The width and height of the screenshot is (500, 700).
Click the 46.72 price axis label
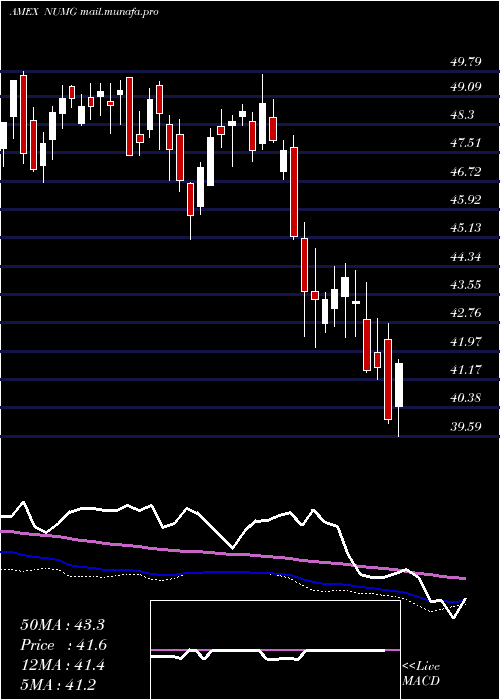(x=466, y=171)
